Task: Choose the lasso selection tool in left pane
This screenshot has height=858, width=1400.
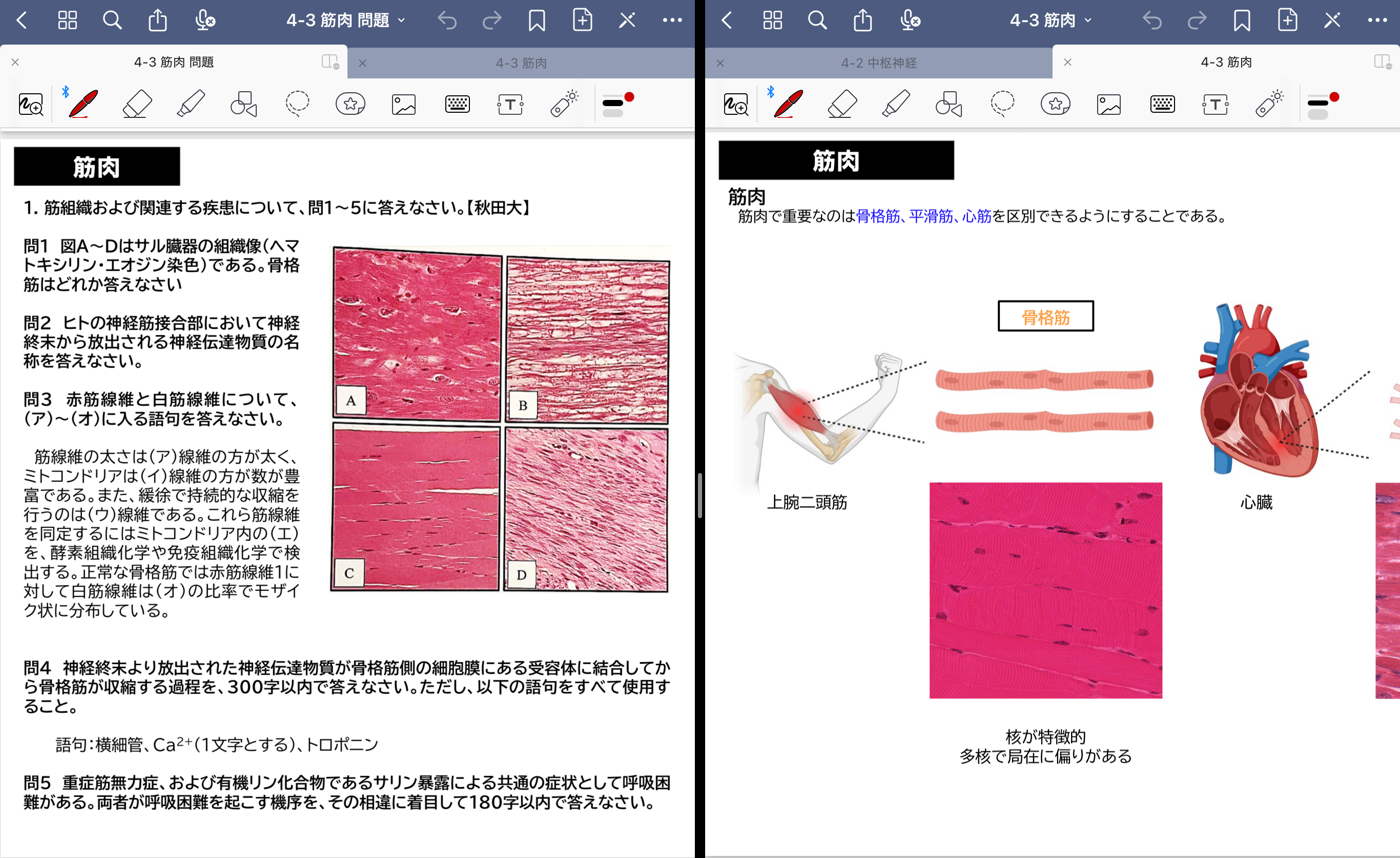Action: click(x=297, y=104)
